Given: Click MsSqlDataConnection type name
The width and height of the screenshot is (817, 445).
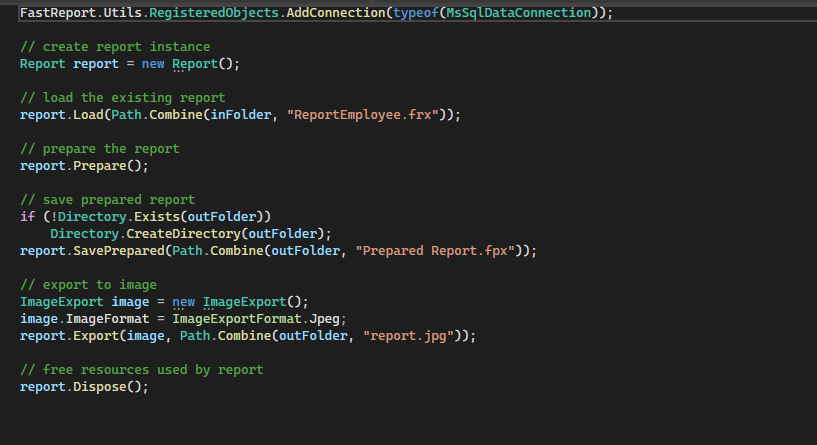Looking at the screenshot, I should [519, 13].
